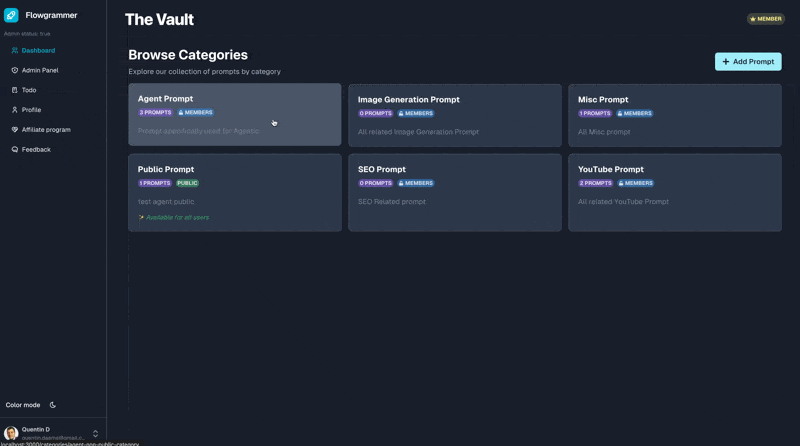This screenshot has height=446, width=800.
Task: Click the Flowgrammer logo icon
Action: click(11, 15)
